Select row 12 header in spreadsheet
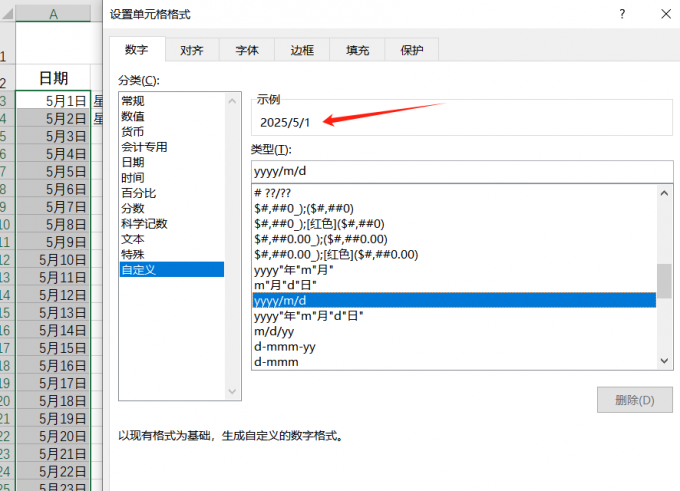 (7, 260)
